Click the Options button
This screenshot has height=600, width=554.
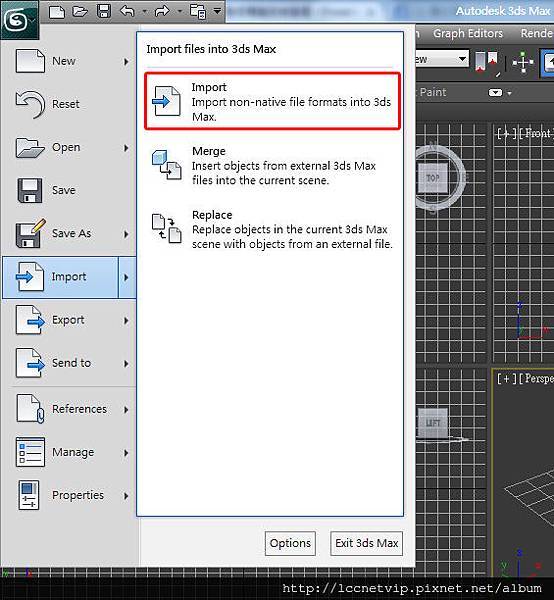click(x=290, y=543)
